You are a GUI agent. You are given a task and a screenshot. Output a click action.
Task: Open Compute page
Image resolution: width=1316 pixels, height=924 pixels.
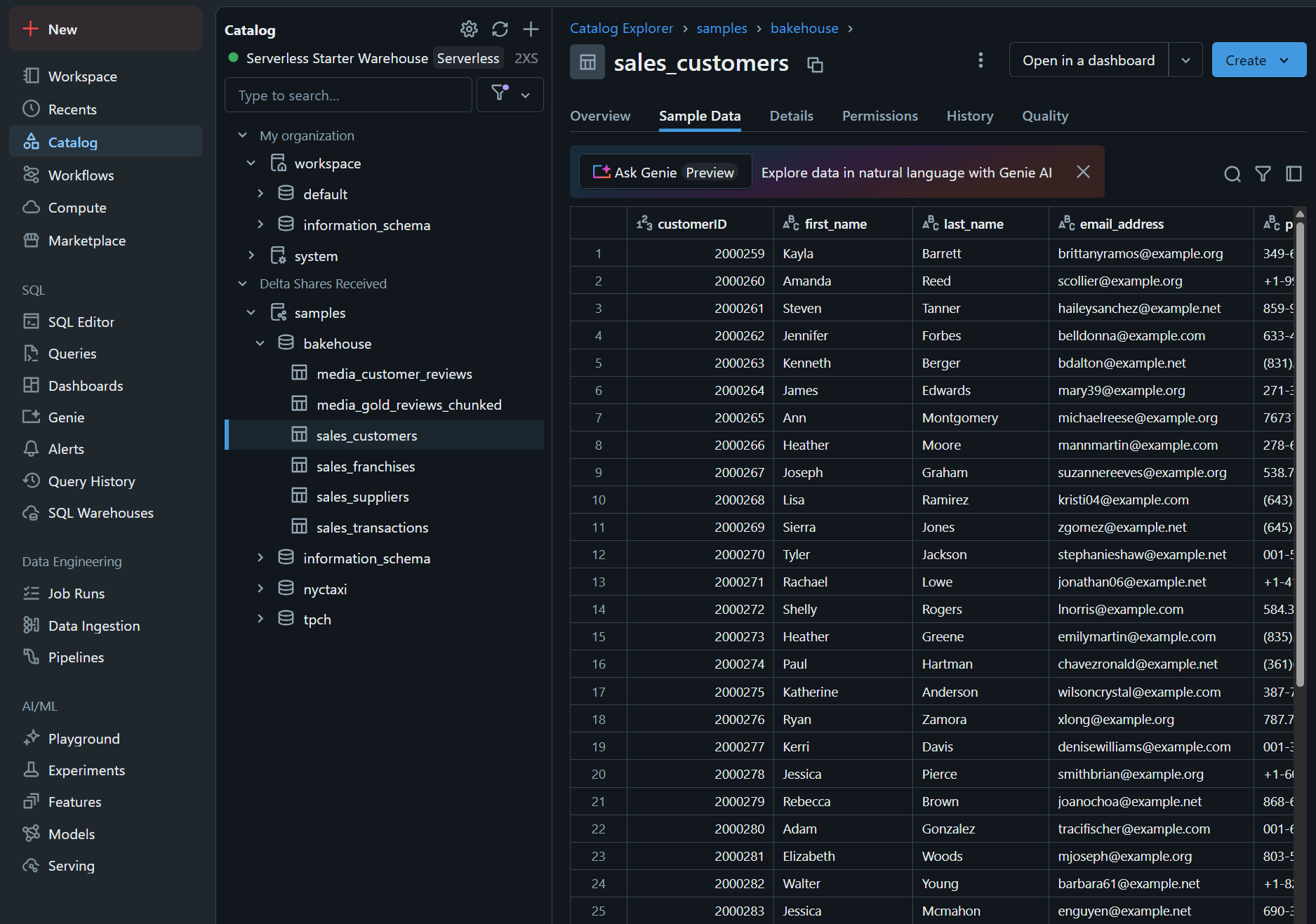coord(105,208)
